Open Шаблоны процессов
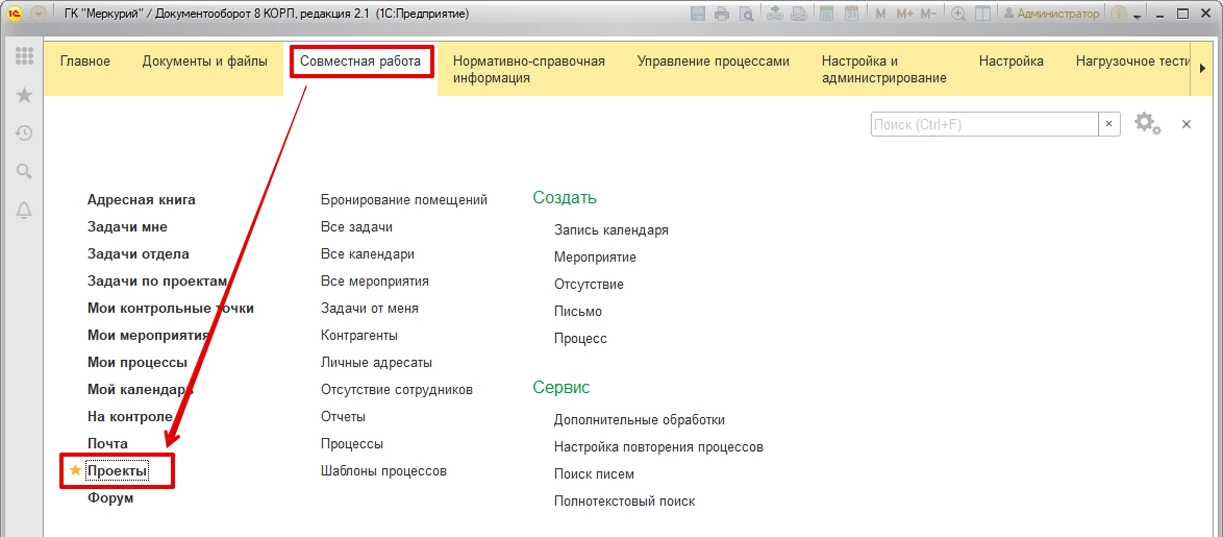The image size is (1223, 537). [384, 470]
